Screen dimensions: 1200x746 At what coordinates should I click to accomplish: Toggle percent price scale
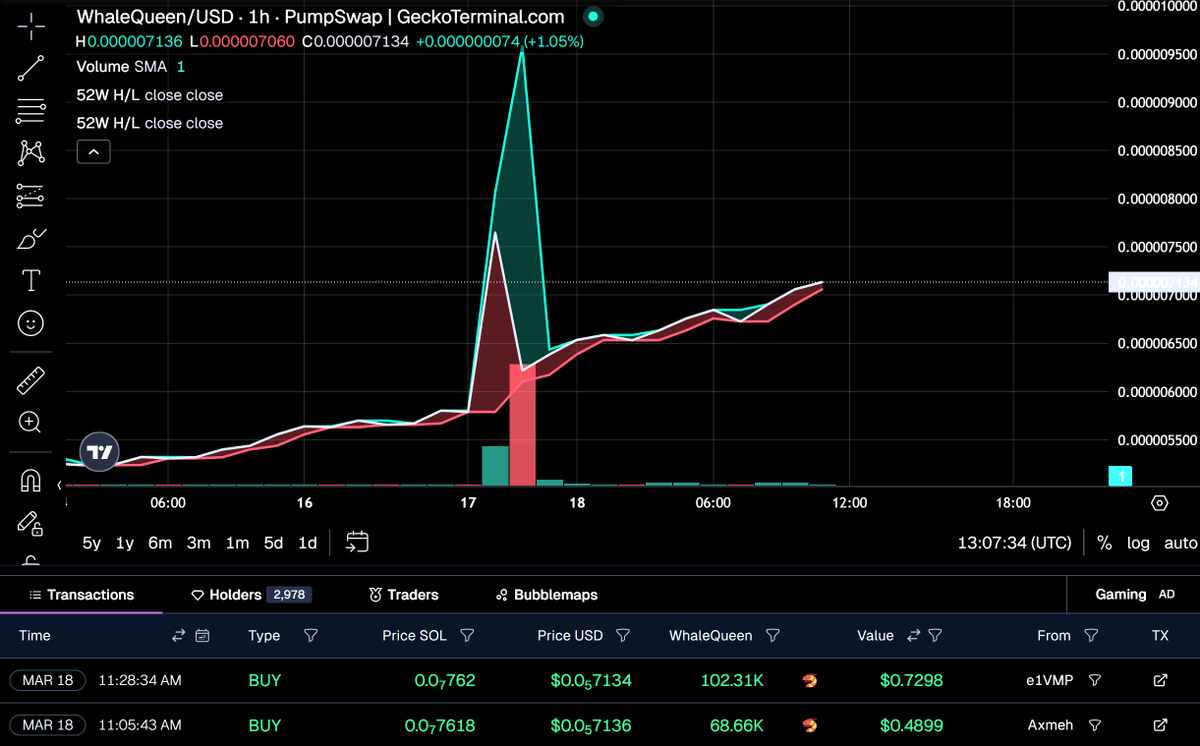click(1104, 543)
